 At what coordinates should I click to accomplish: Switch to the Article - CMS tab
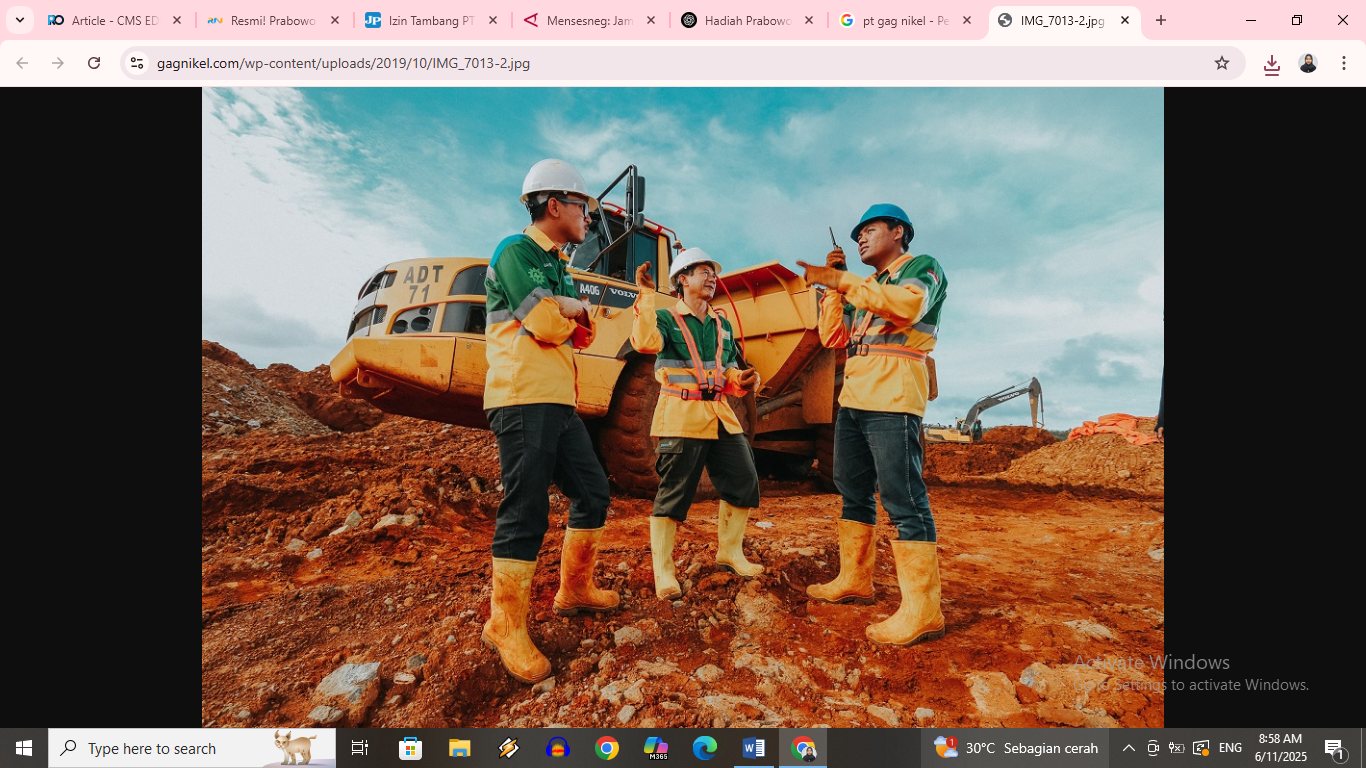(115, 20)
